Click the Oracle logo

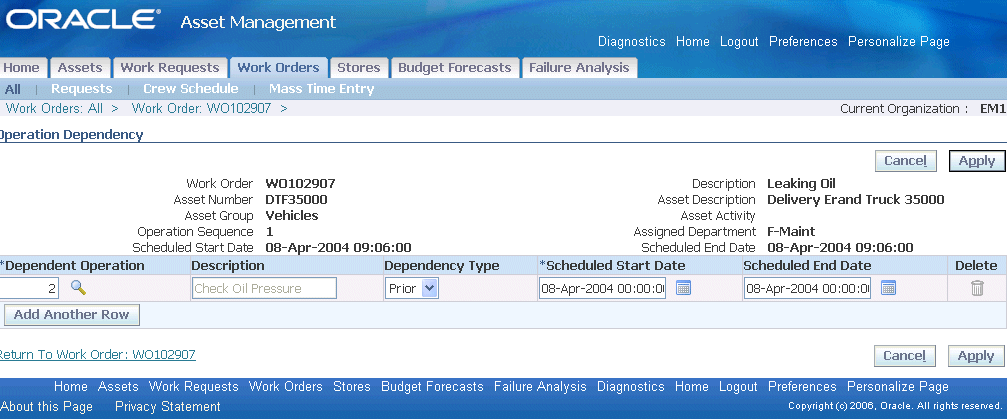pos(83,19)
